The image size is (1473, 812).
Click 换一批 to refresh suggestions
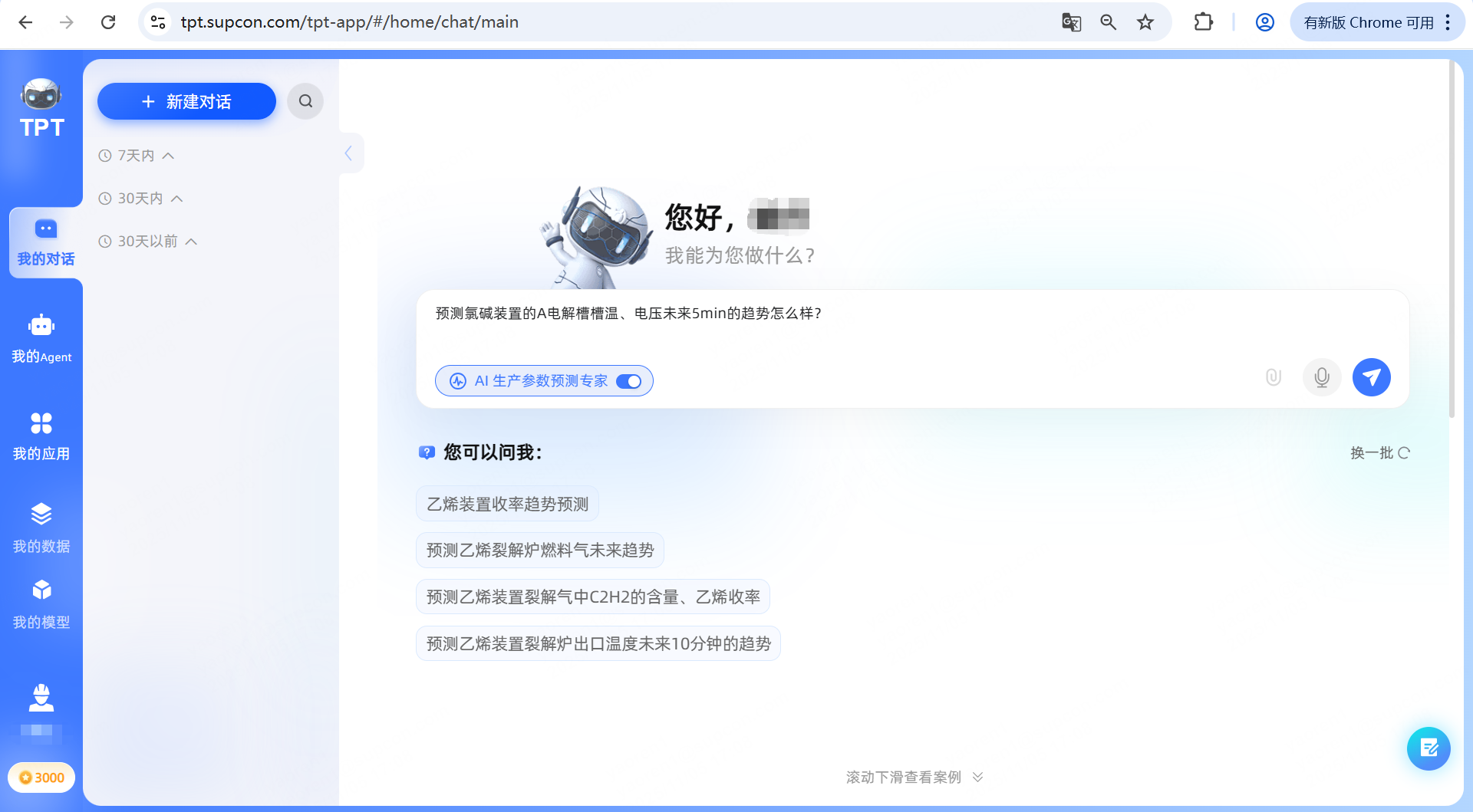point(1379,452)
